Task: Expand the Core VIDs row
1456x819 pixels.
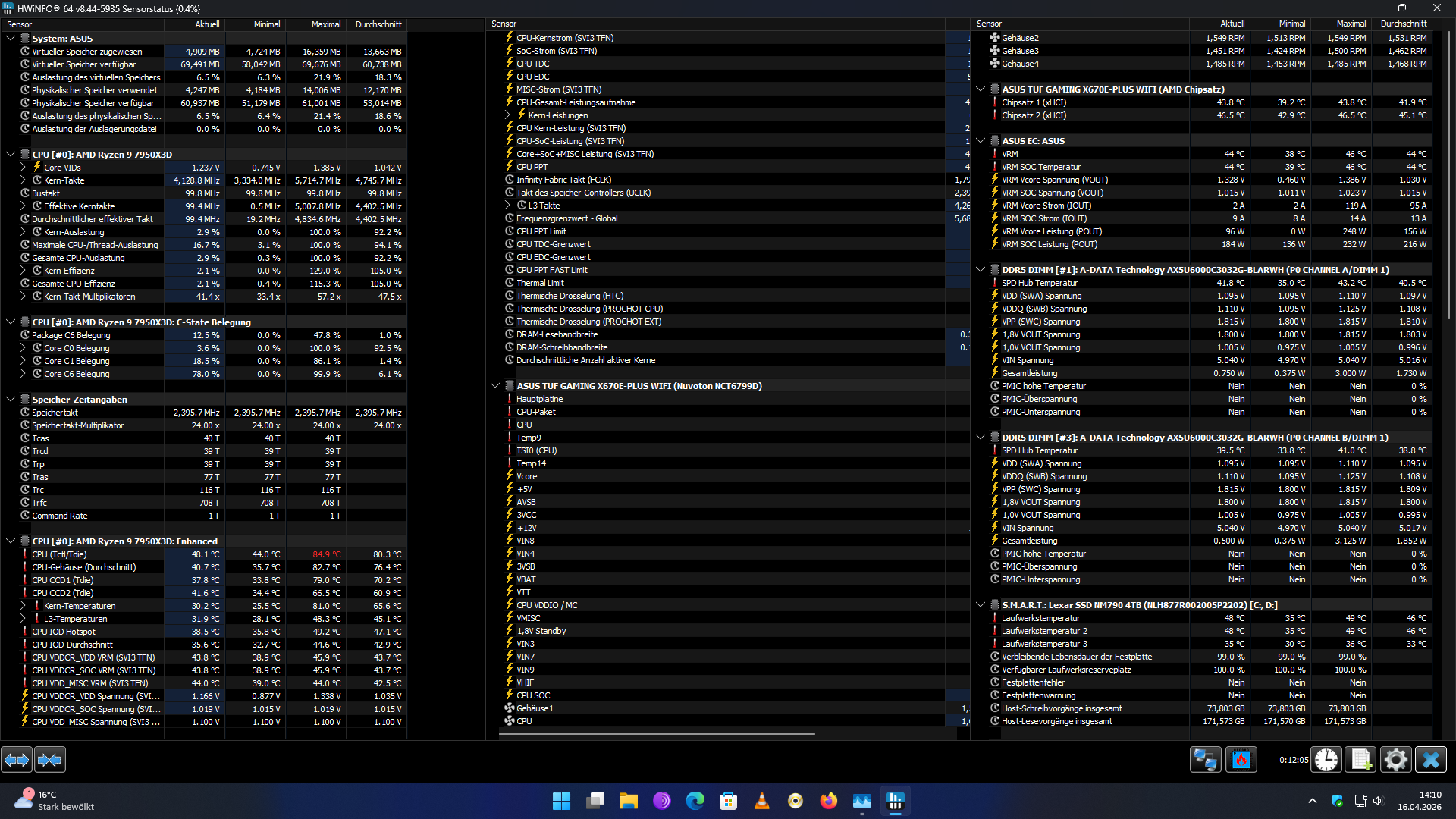Action: pyautogui.click(x=23, y=168)
